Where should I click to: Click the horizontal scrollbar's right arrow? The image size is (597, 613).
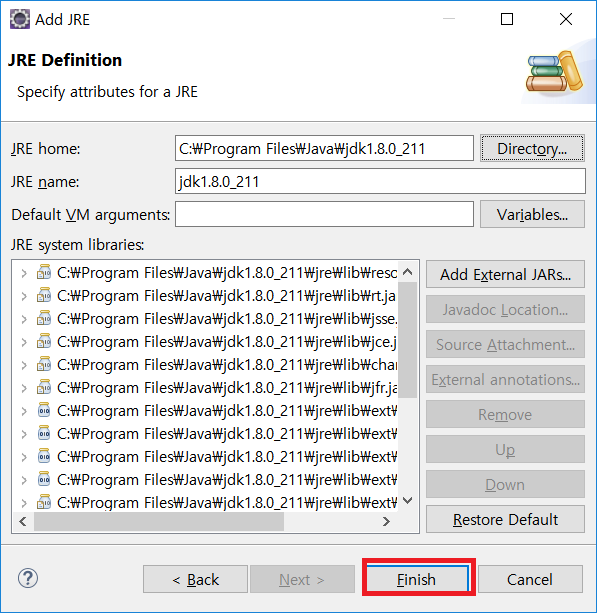point(387,521)
